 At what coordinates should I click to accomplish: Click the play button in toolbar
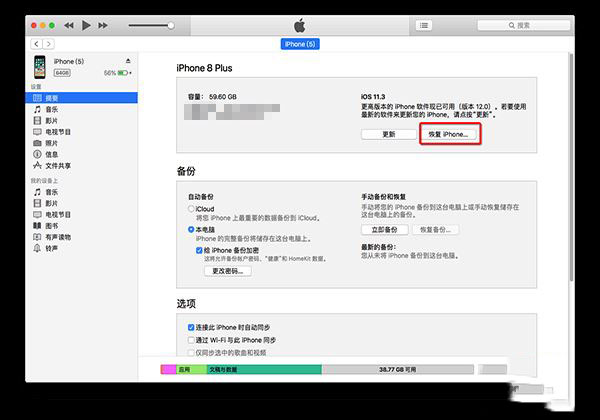point(86,26)
